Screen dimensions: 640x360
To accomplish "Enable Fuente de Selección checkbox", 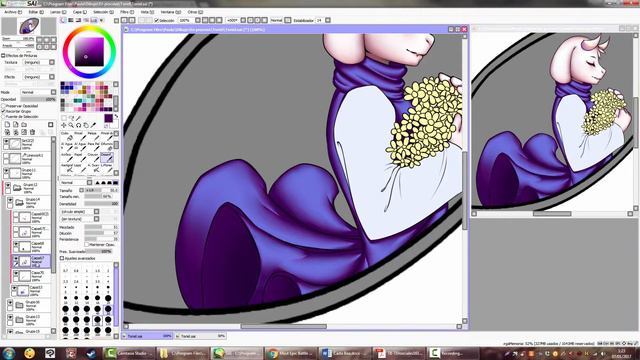I will point(3,116).
